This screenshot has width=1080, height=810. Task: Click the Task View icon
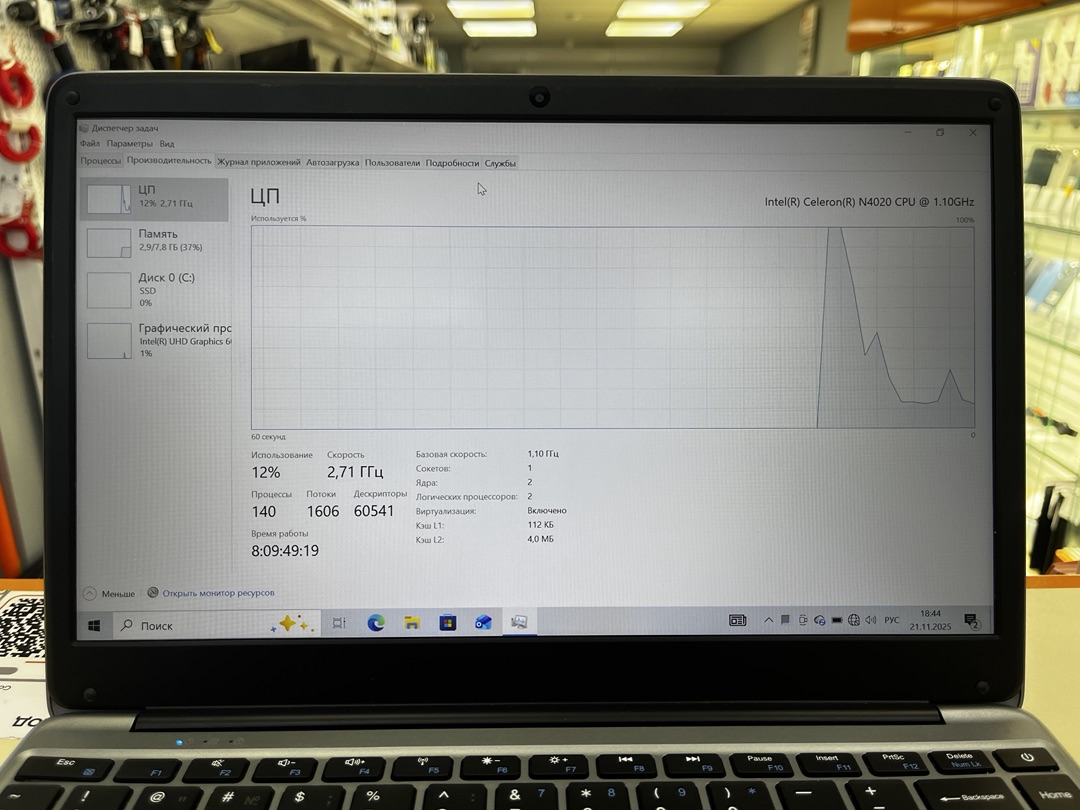pyautogui.click(x=339, y=623)
